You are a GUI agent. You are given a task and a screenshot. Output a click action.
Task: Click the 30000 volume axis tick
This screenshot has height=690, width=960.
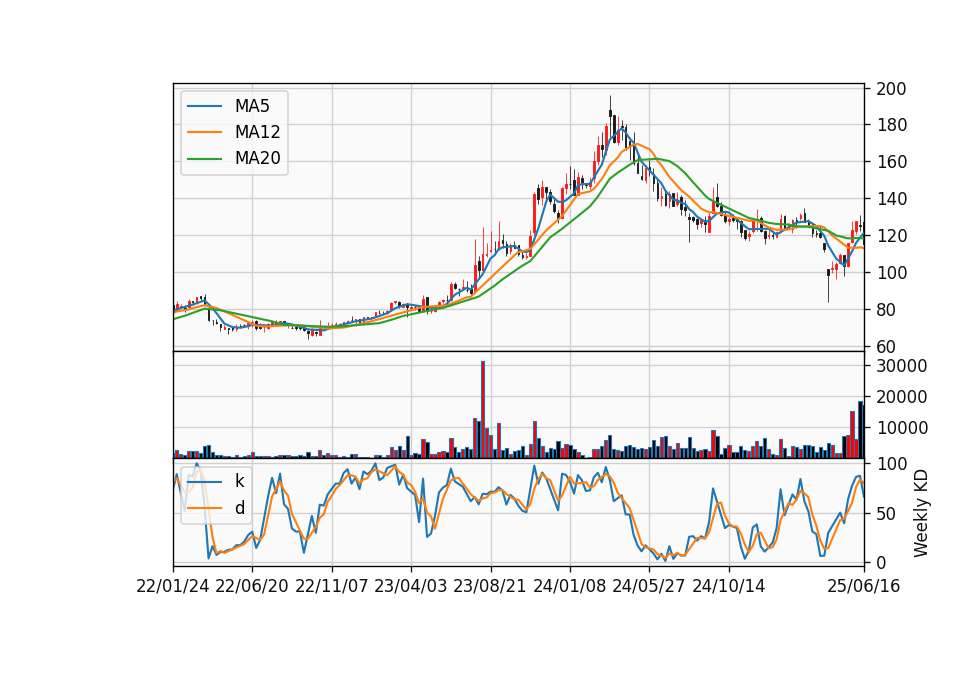901,366
